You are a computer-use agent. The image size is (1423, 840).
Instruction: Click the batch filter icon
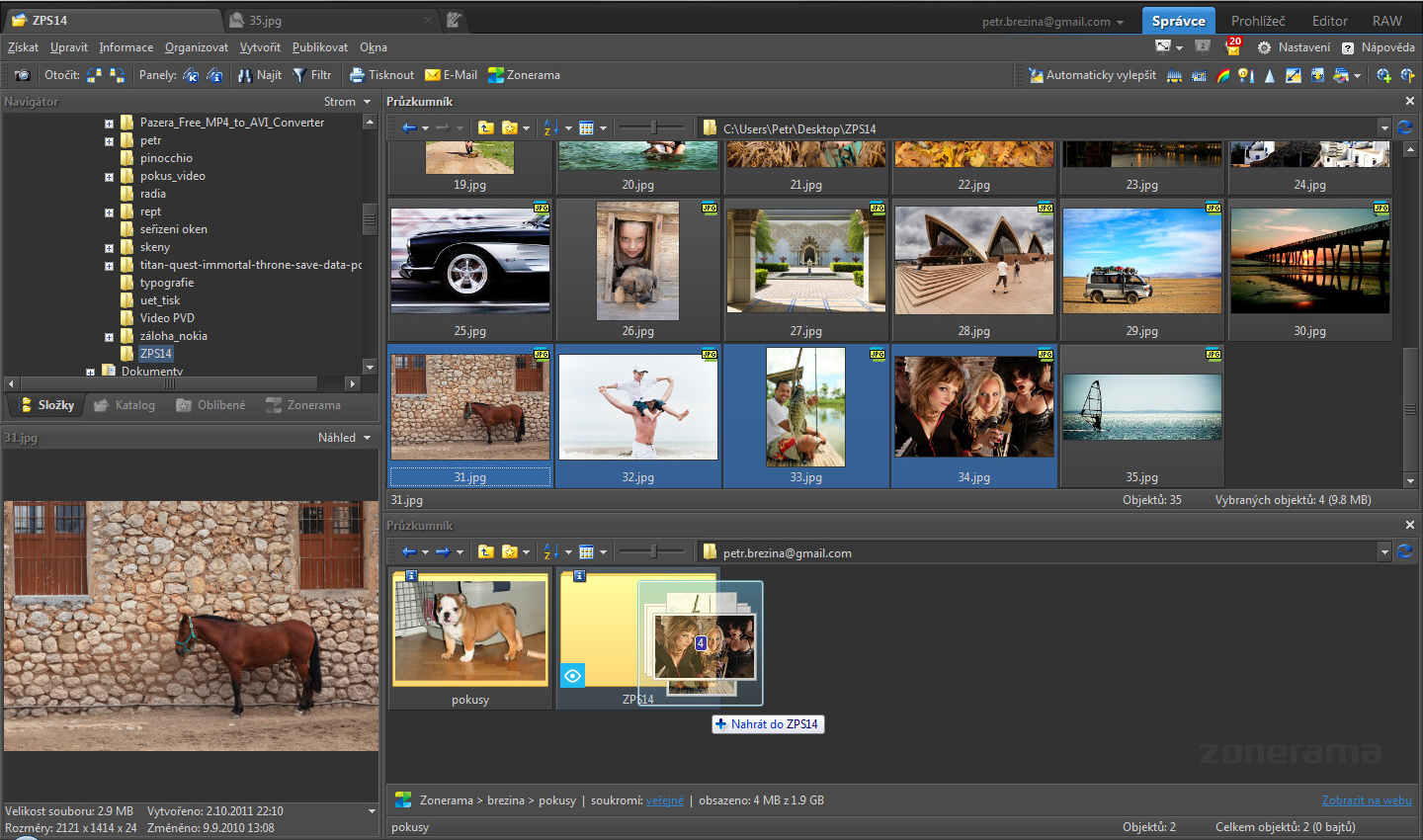[1341, 75]
